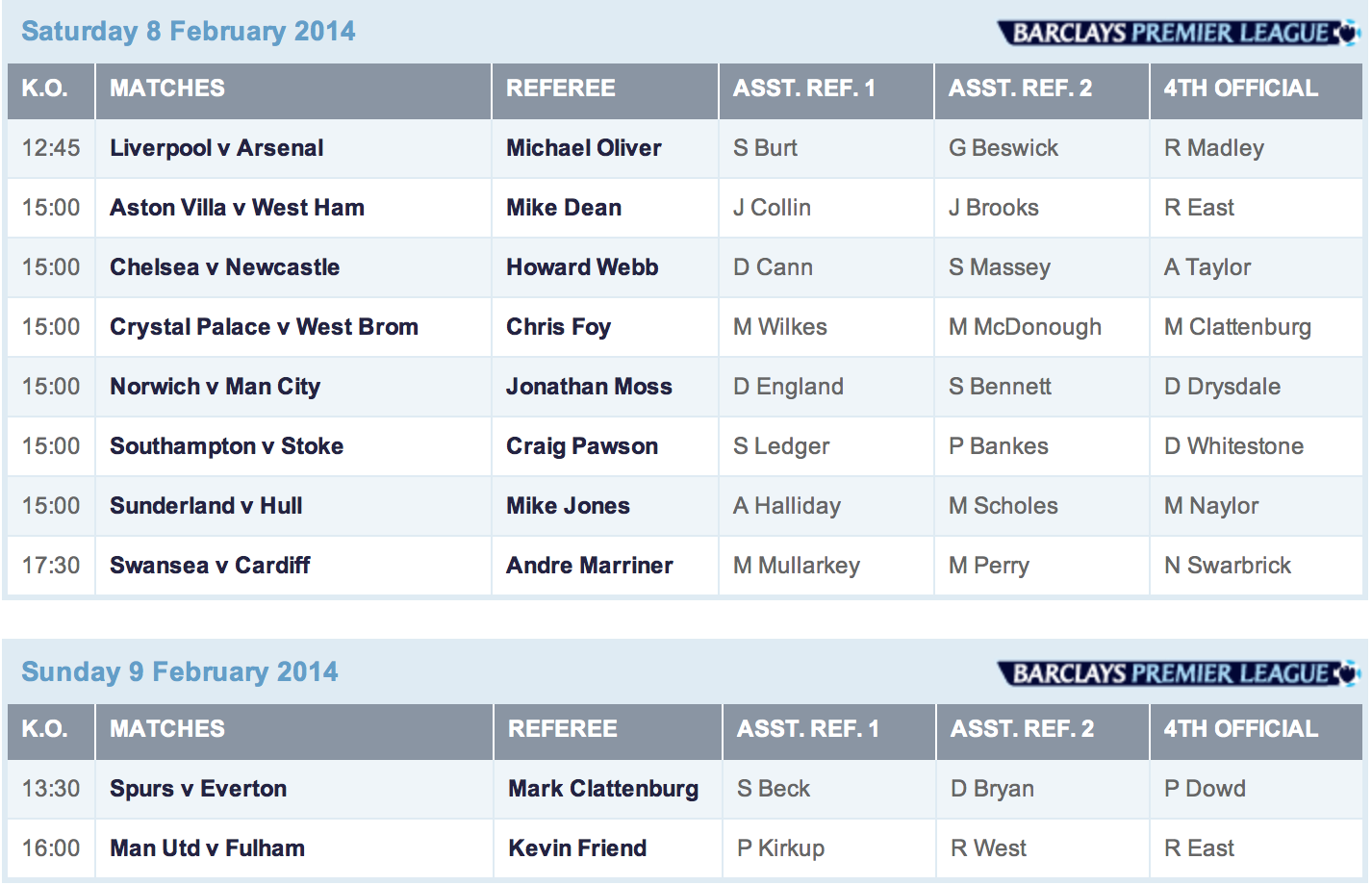The width and height of the screenshot is (1372, 885).
Task: Select the Norwich v Man City row
Action: pyautogui.click(x=215, y=387)
